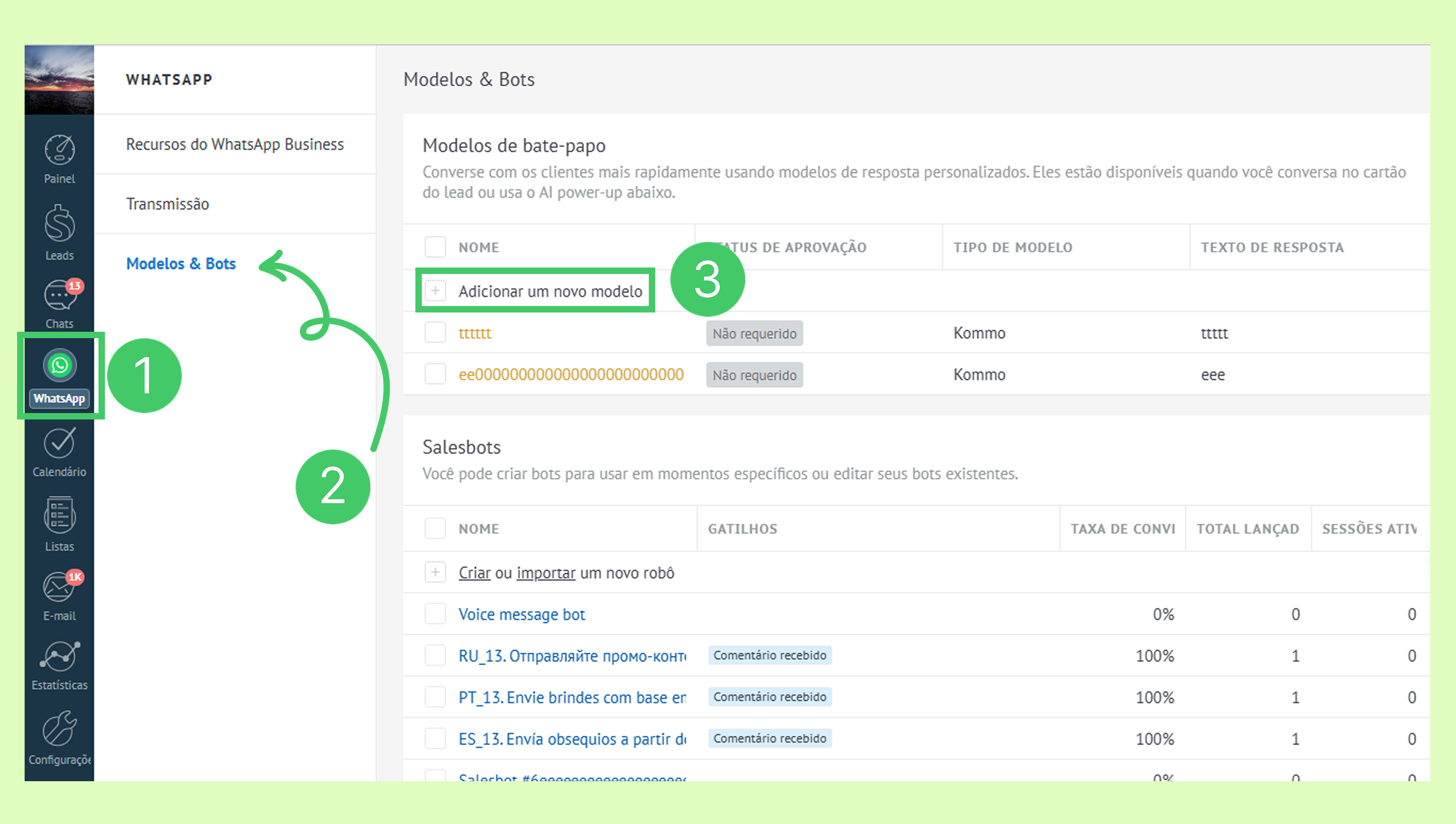Open Recursos do WhatsApp Business menu item

(x=234, y=144)
